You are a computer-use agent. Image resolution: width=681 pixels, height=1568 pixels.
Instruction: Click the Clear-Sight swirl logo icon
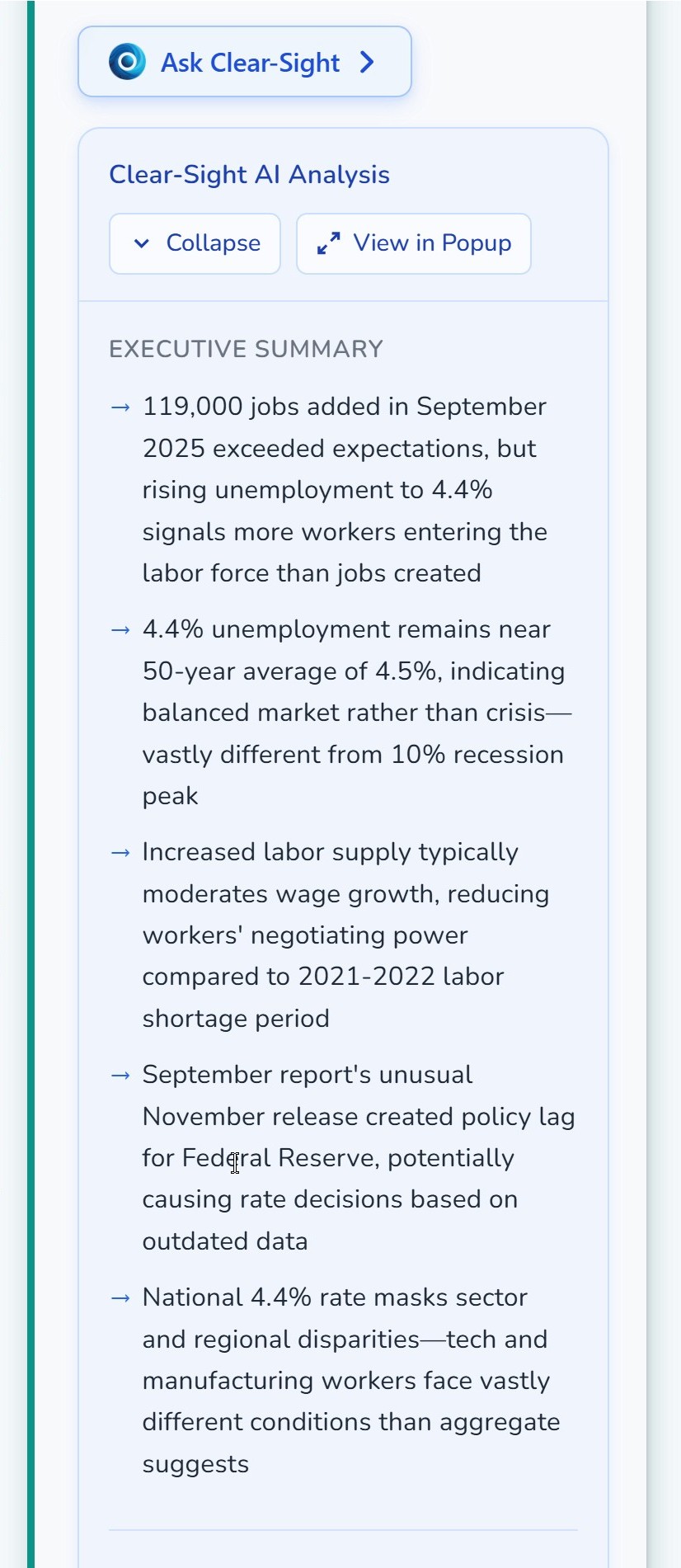tap(127, 62)
